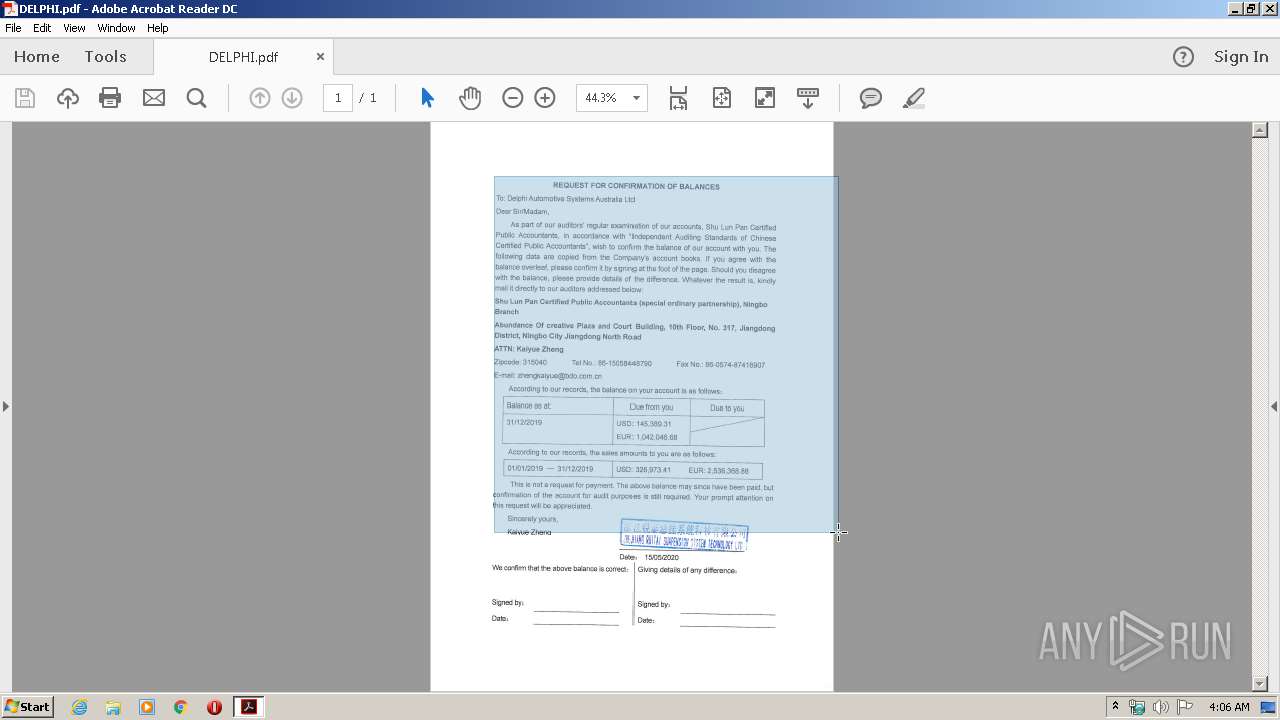Launch Internet Explorer from taskbar
Image resolution: width=1280 pixels, height=720 pixels.
[79, 707]
